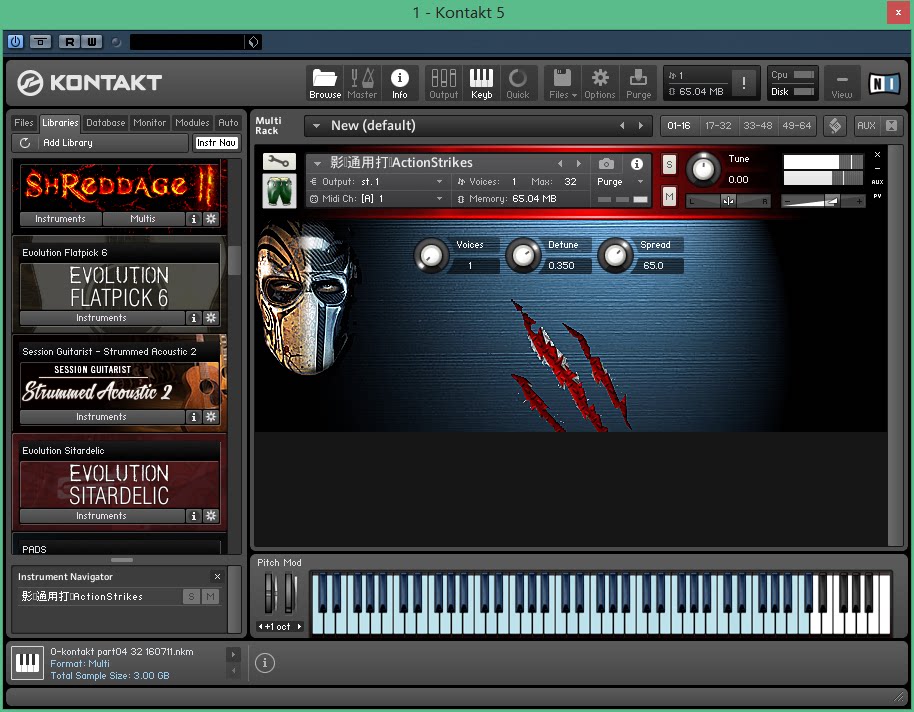The image size is (914, 712).
Task: Open instrument Purge dropdown
Action: pyautogui.click(x=641, y=182)
